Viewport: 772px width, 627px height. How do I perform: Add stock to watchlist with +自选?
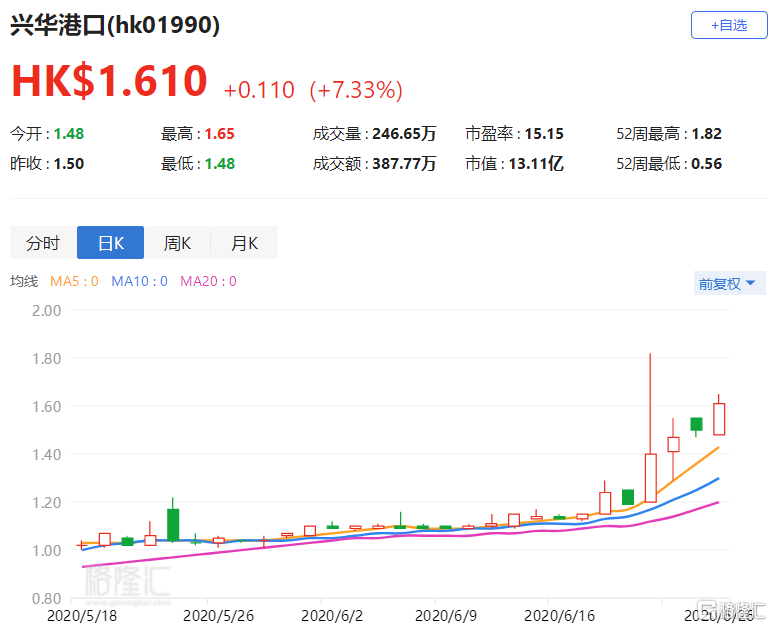(x=729, y=25)
